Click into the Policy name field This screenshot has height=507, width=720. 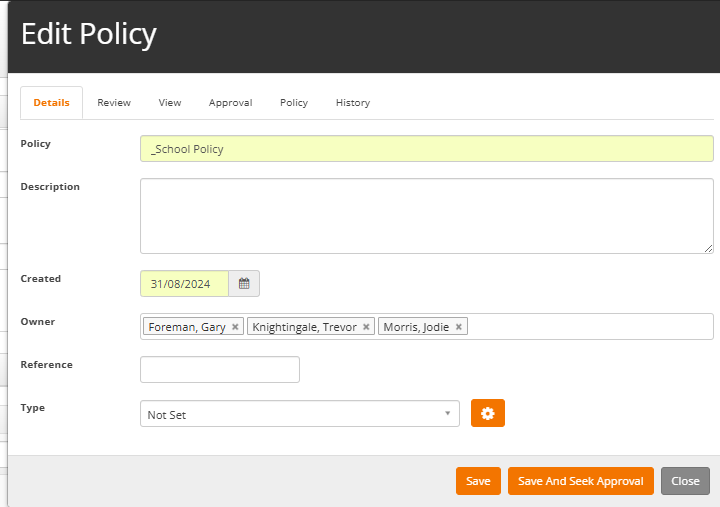click(426, 149)
